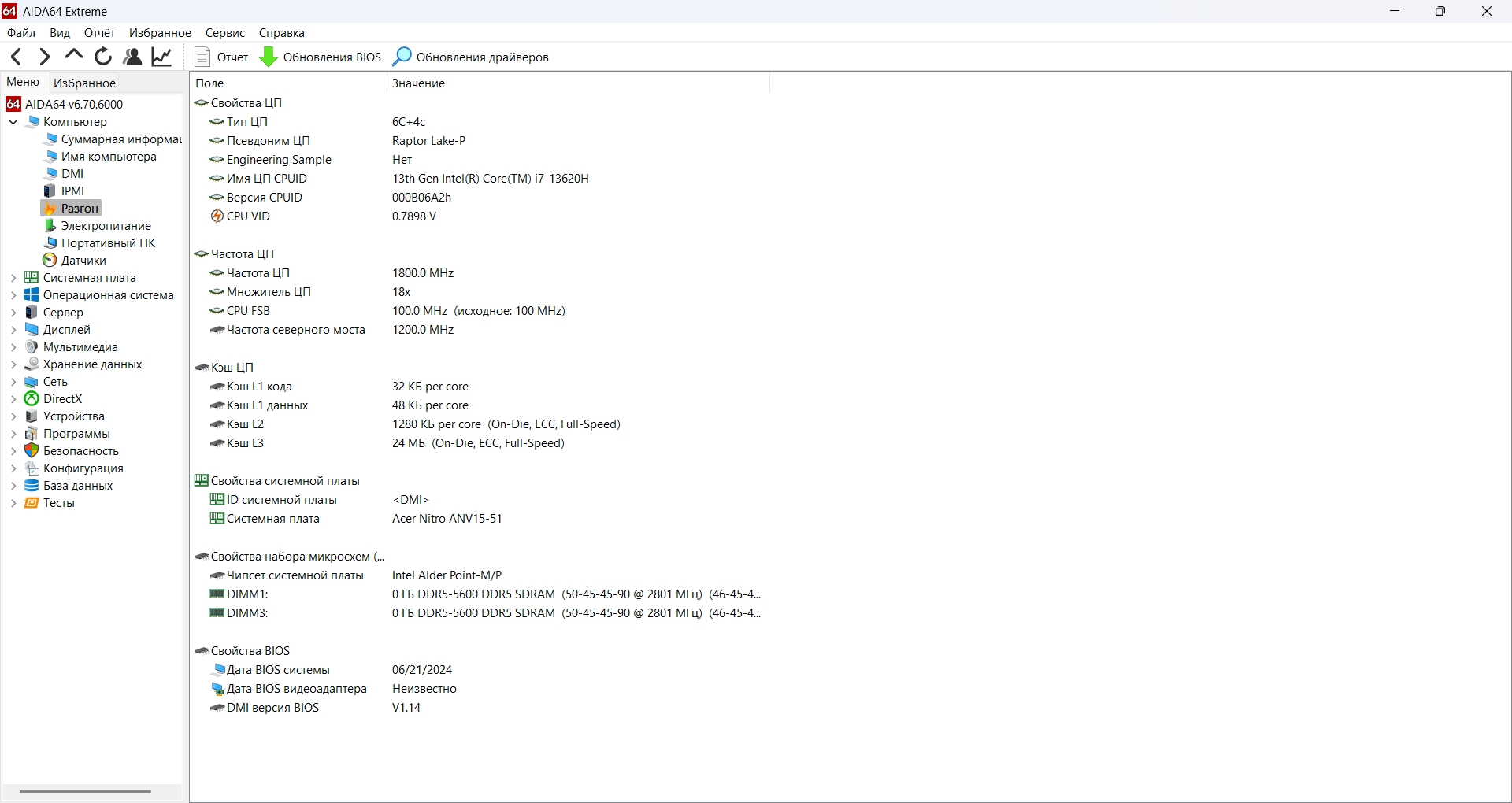The width and height of the screenshot is (1512, 803).
Task: Open the Сервис menu
Action: tap(225, 33)
